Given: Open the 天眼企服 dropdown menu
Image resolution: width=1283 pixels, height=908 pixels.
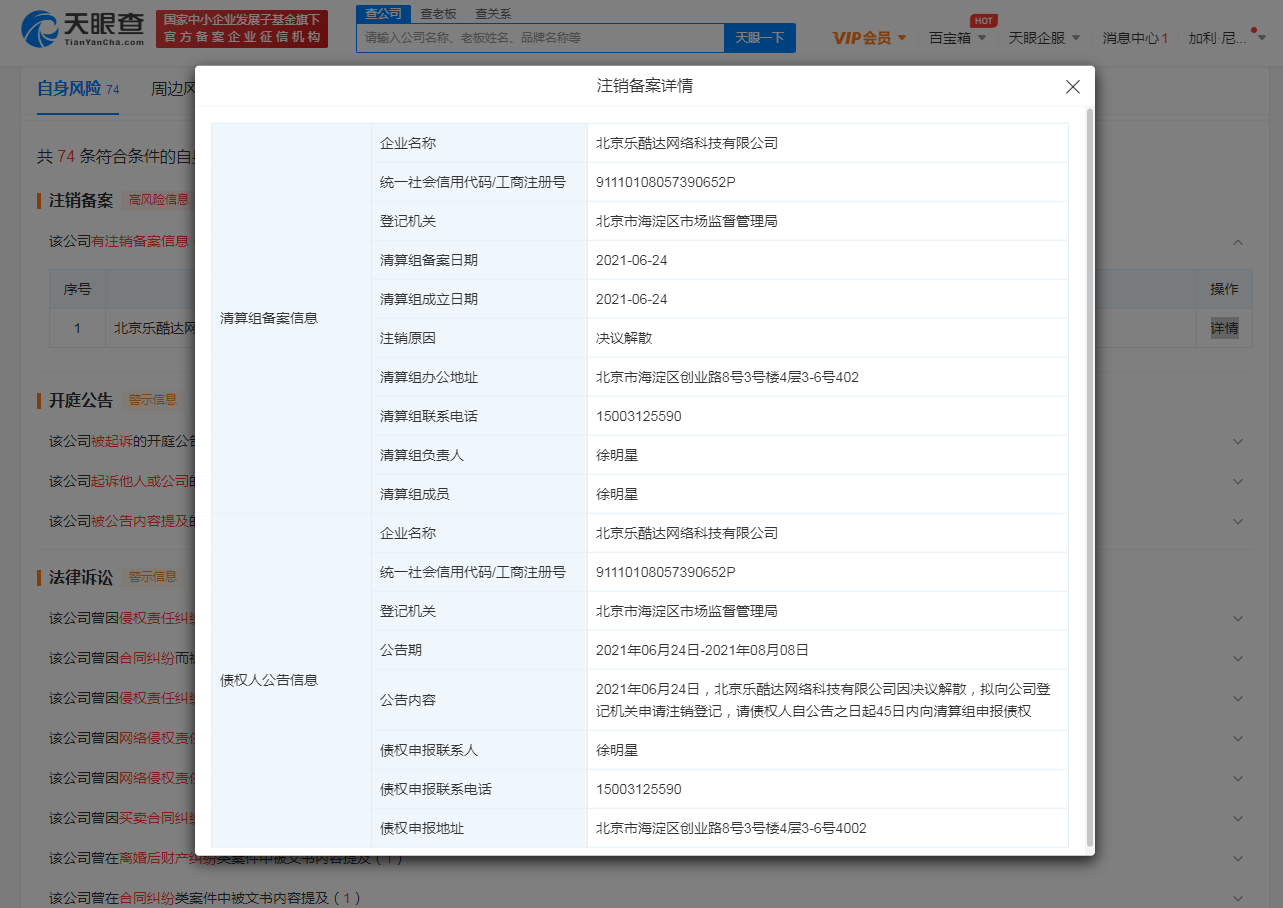Looking at the screenshot, I should (x=1043, y=38).
